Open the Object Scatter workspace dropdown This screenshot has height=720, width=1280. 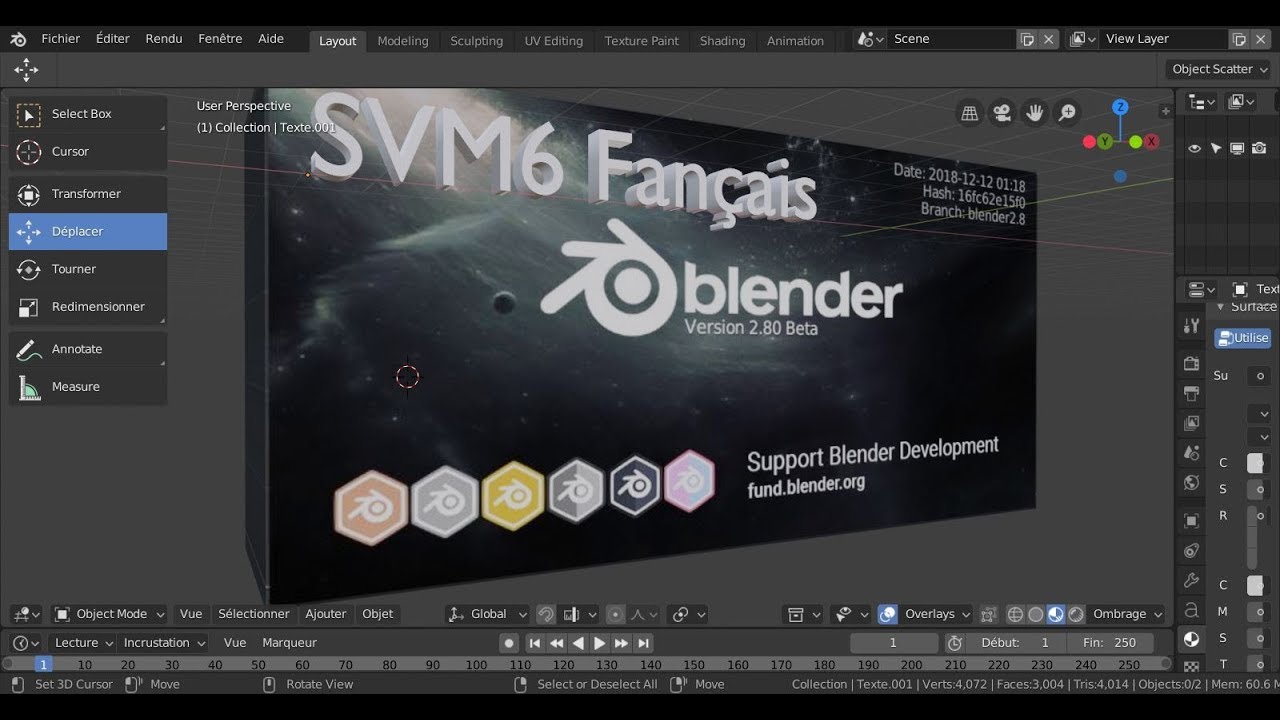pyautogui.click(x=1217, y=69)
